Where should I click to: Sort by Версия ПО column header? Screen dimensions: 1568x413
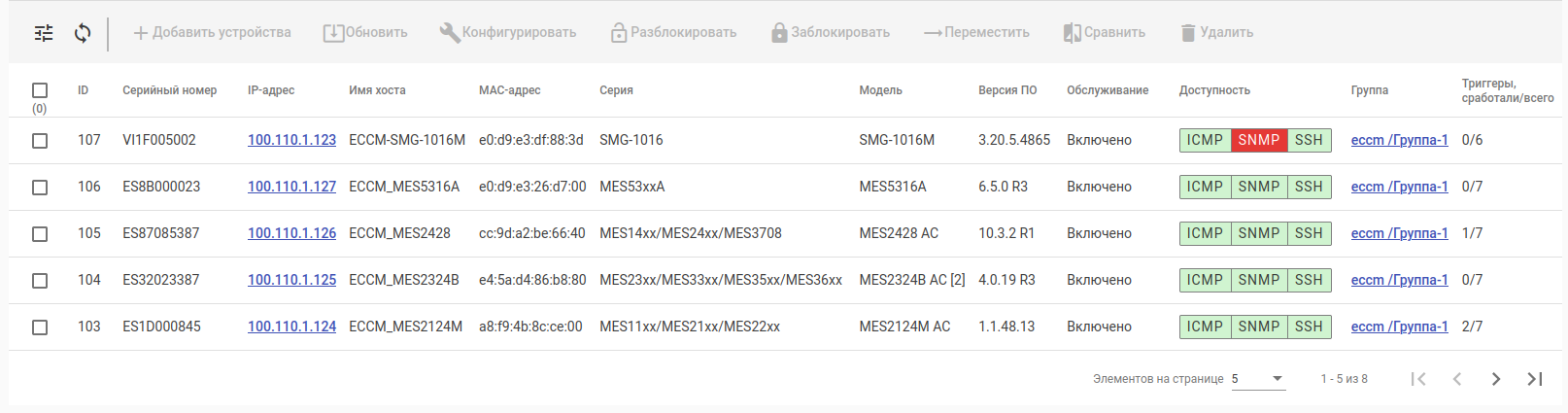(x=1006, y=90)
